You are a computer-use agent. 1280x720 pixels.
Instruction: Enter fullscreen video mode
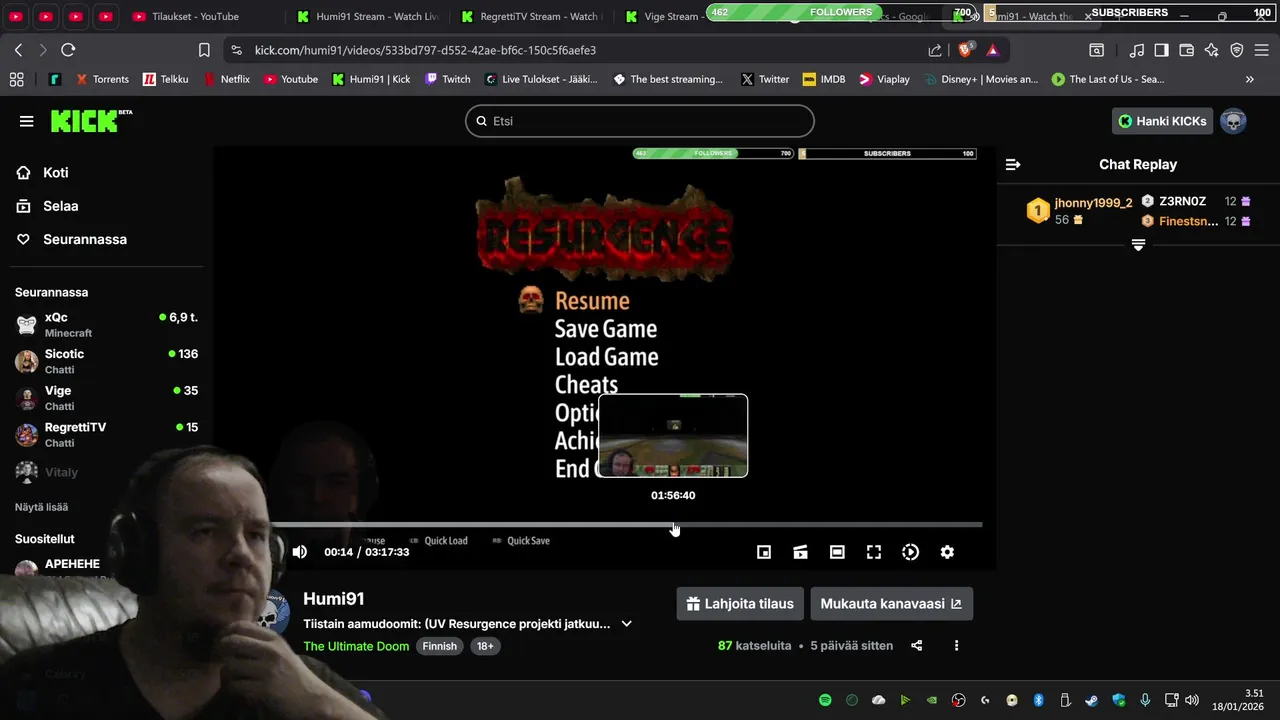[x=874, y=552]
